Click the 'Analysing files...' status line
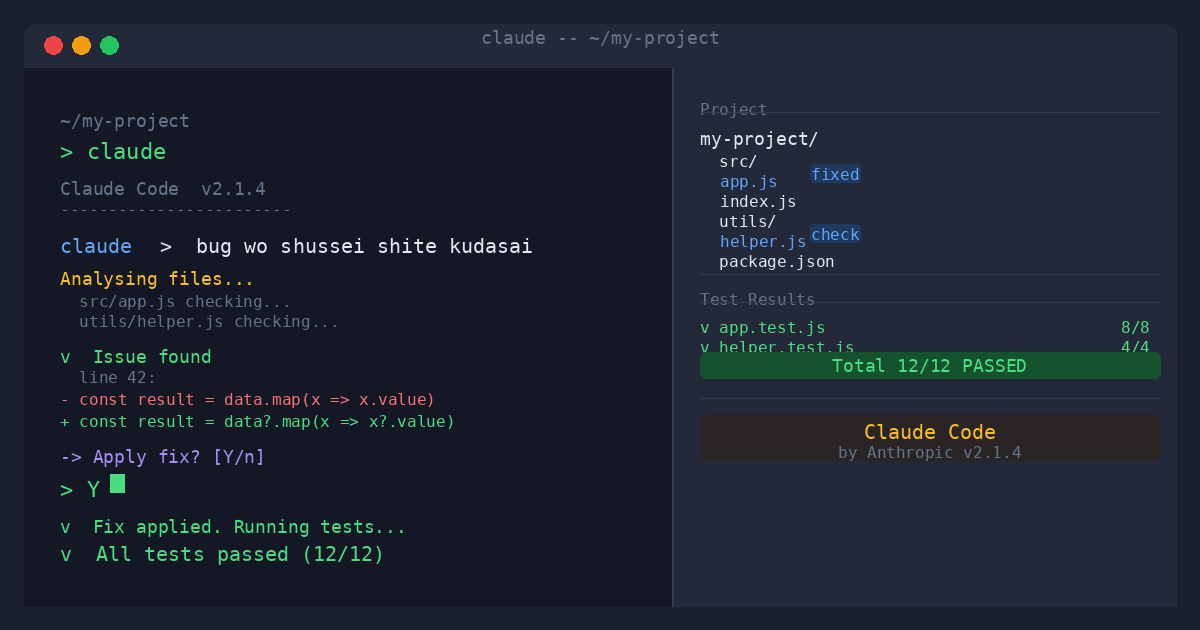 point(157,279)
